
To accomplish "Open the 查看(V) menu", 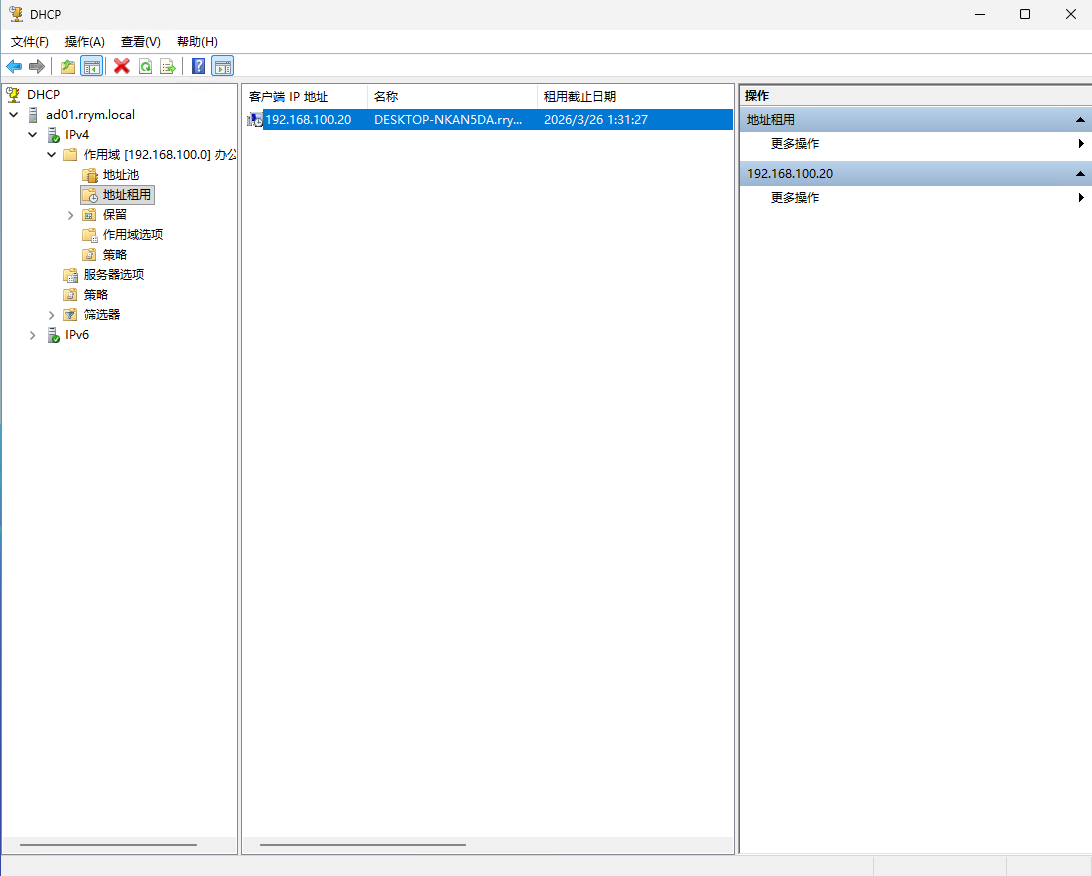I will point(140,41).
